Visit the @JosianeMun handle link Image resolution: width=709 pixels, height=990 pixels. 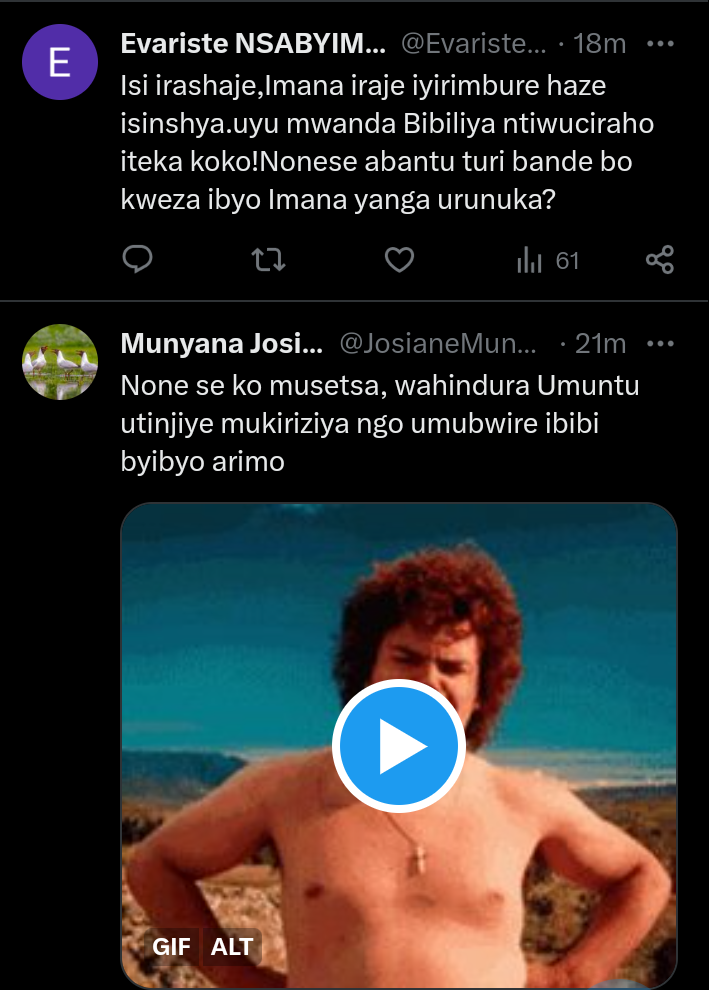point(438,344)
